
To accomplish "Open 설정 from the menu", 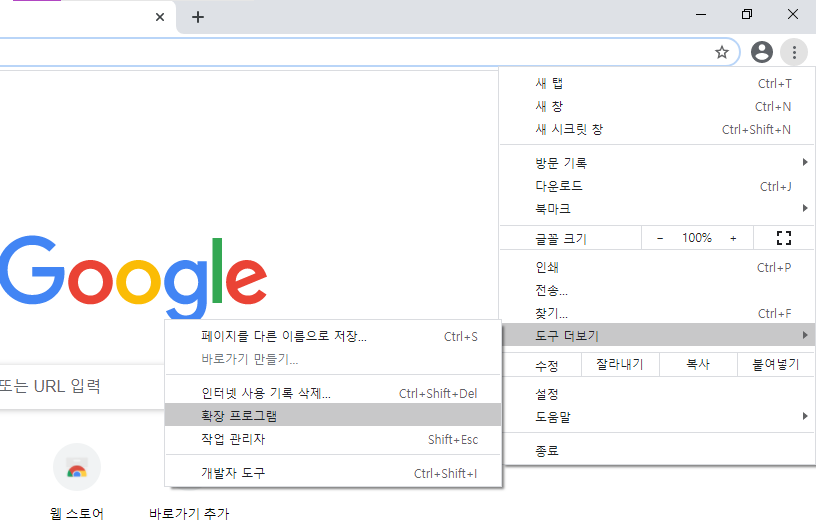I will pos(657,394).
